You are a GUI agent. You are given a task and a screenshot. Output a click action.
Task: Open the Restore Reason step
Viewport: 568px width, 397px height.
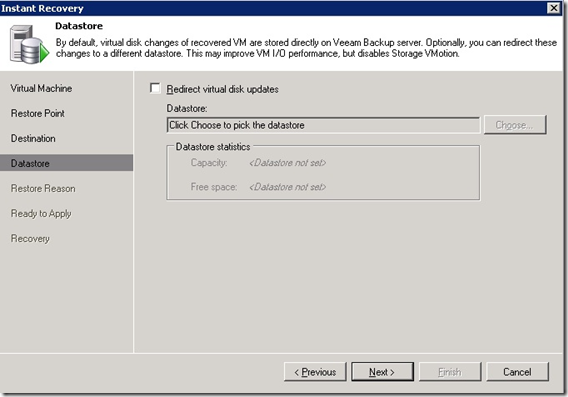coord(43,188)
